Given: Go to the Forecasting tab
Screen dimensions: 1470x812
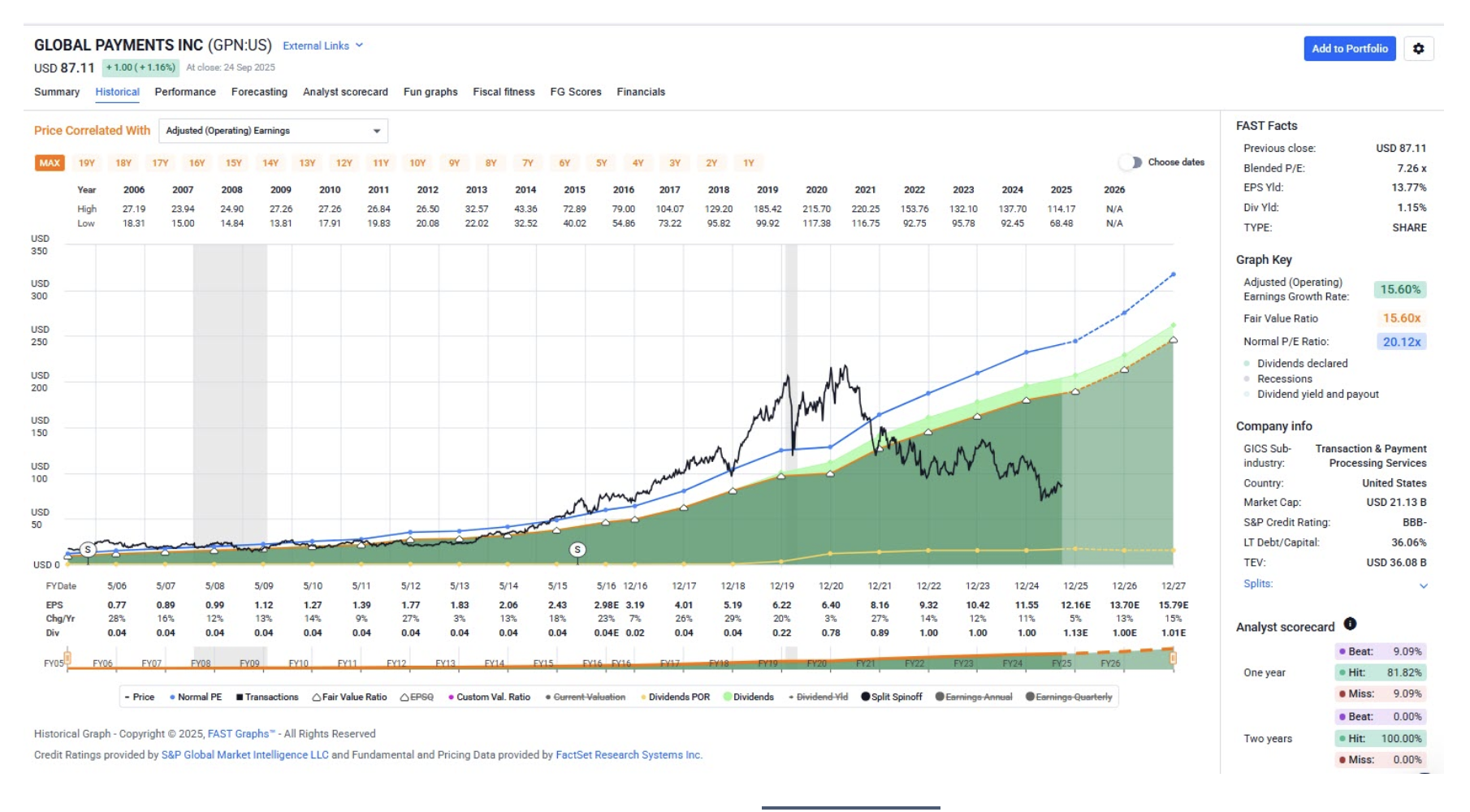Looking at the screenshot, I should 259,92.
